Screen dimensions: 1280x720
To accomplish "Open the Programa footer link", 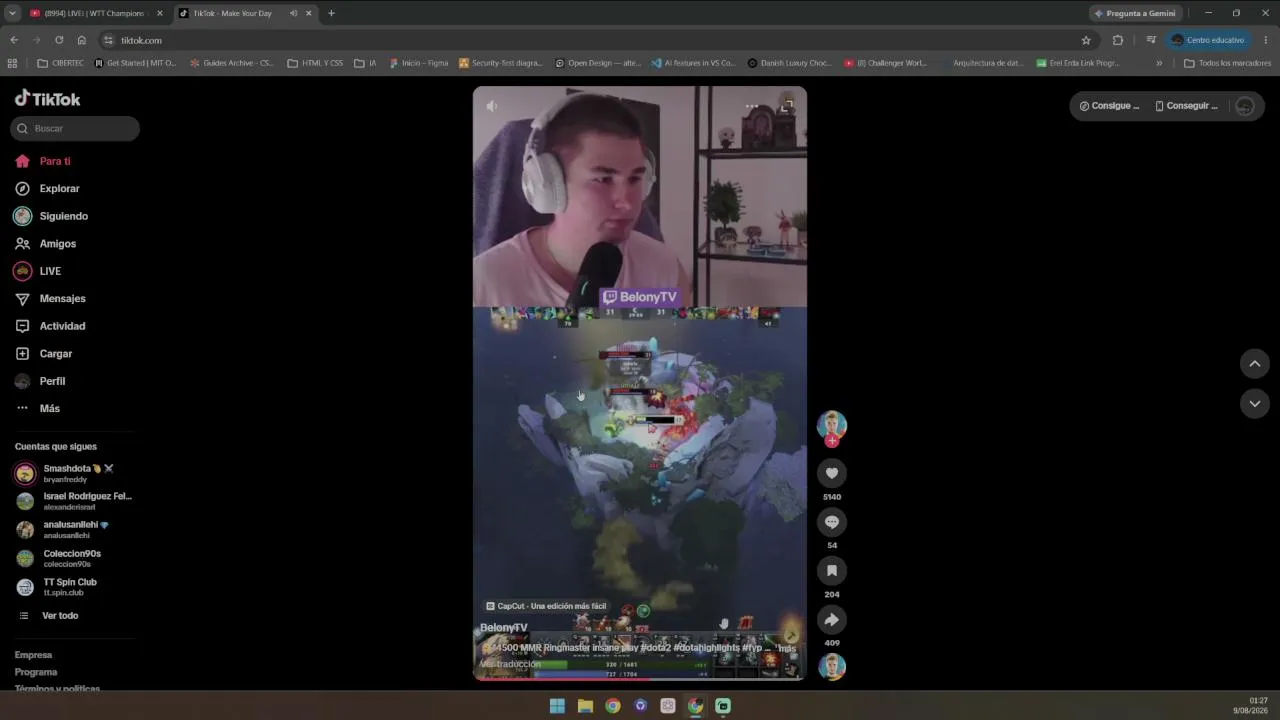I will point(36,672).
